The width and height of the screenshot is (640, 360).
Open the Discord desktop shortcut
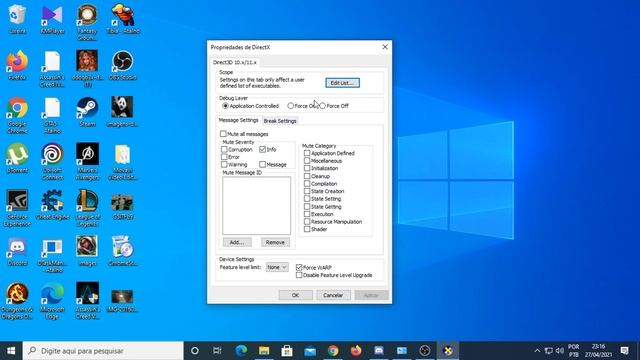click(17, 251)
